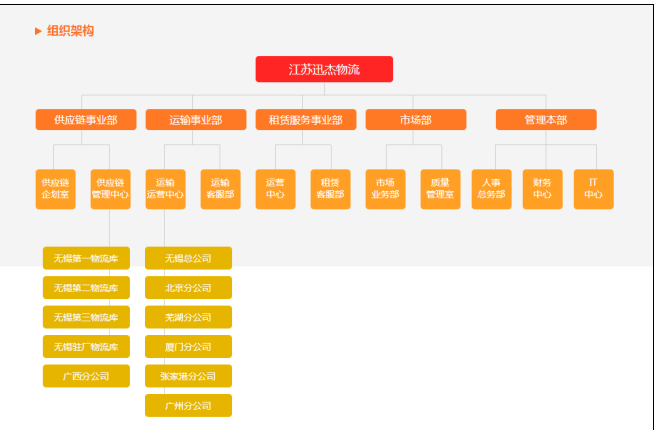The image size is (656, 430).
Task: Click the 租赁客服部 node
Action: [x=331, y=189]
